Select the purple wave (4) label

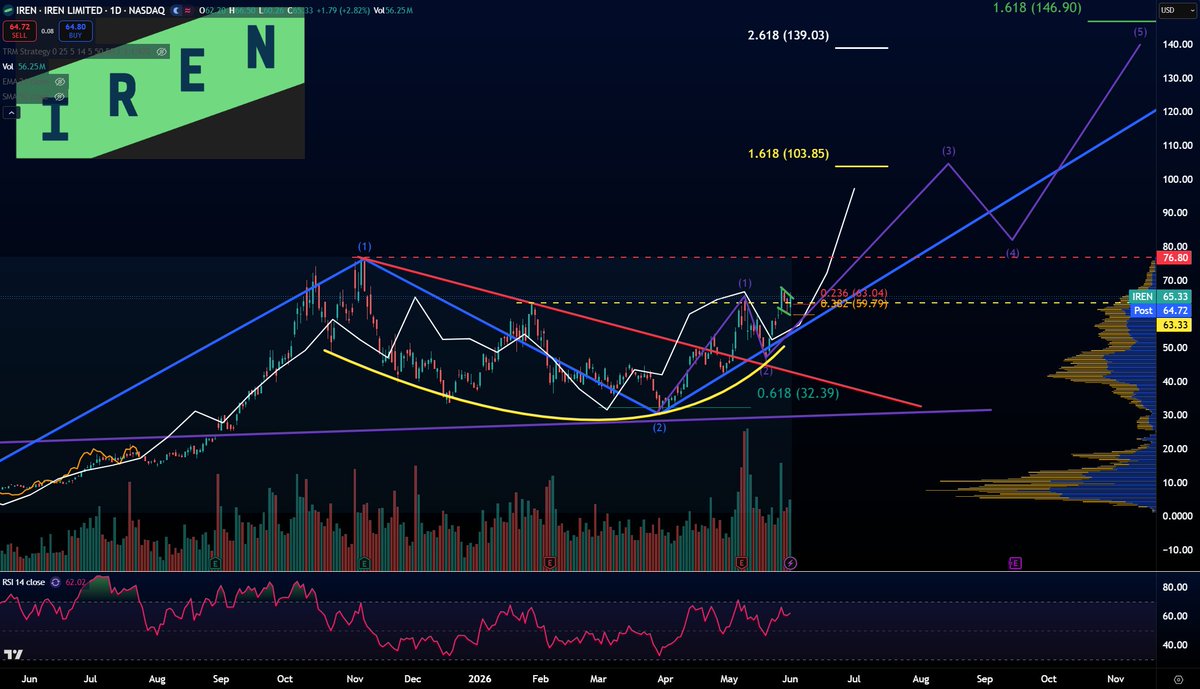[x=1012, y=254]
